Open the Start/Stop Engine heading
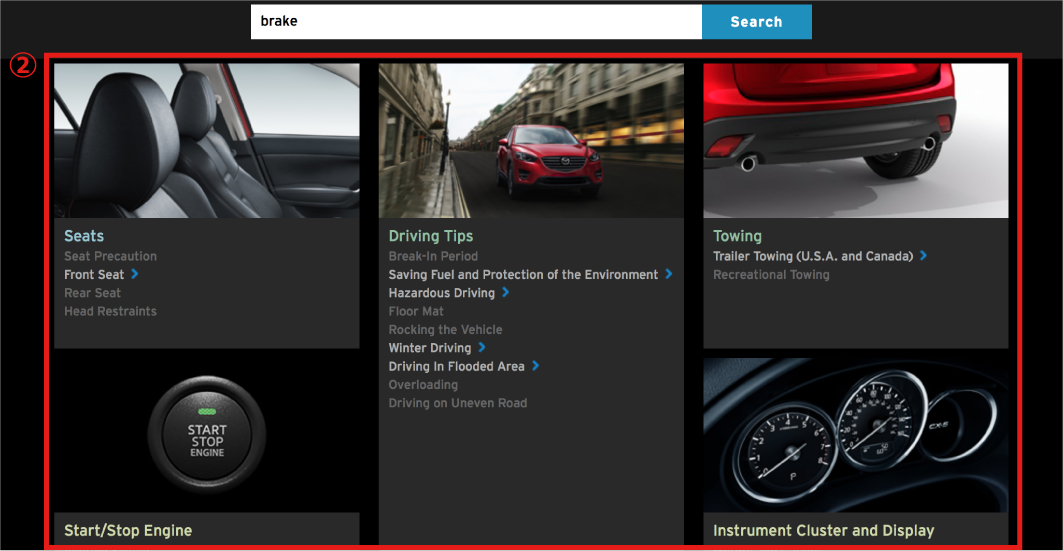 (128, 531)
